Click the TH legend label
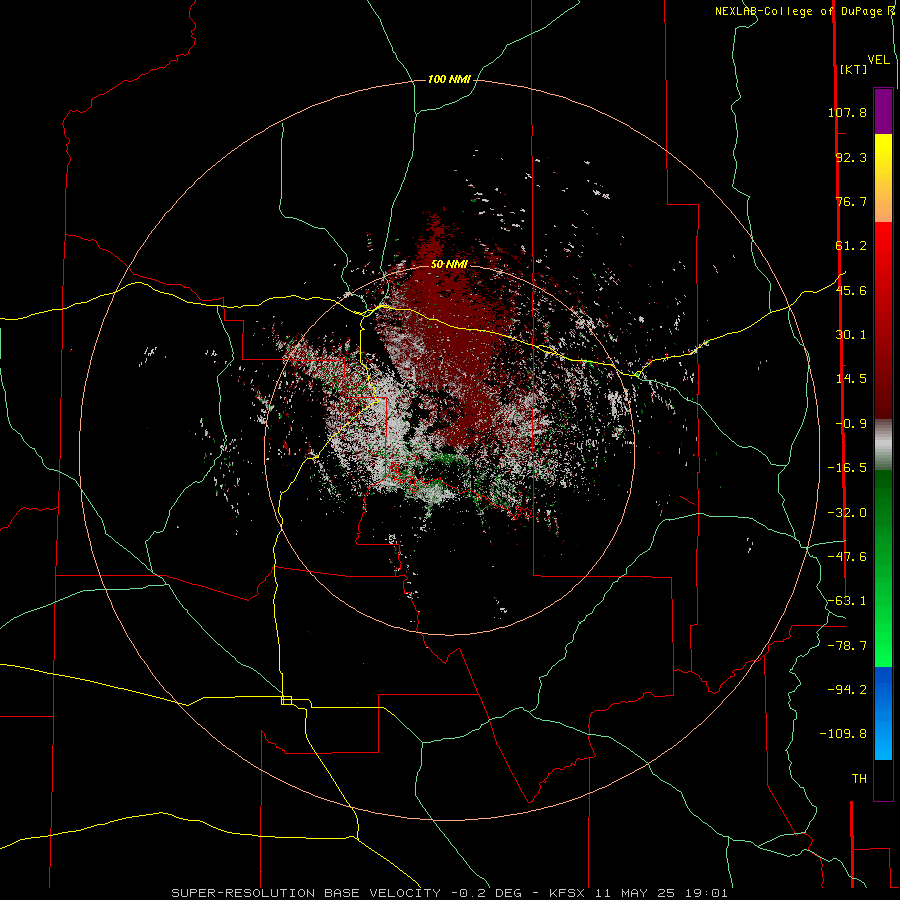Viewport: 900px width, 900px height. point(859,779)
